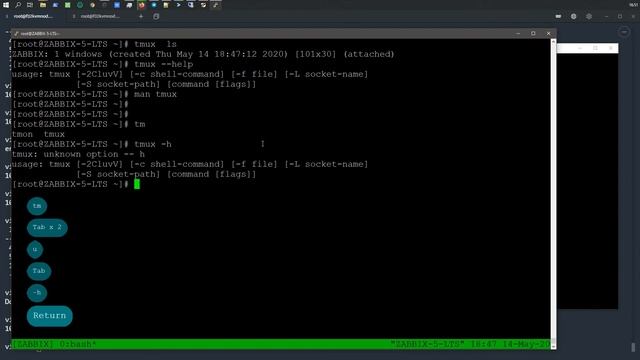Image resolution: width=640 pixels, height=360 pixels.
Task: Click the 'man tmux' command line
Action: click(x=94, y=94)
